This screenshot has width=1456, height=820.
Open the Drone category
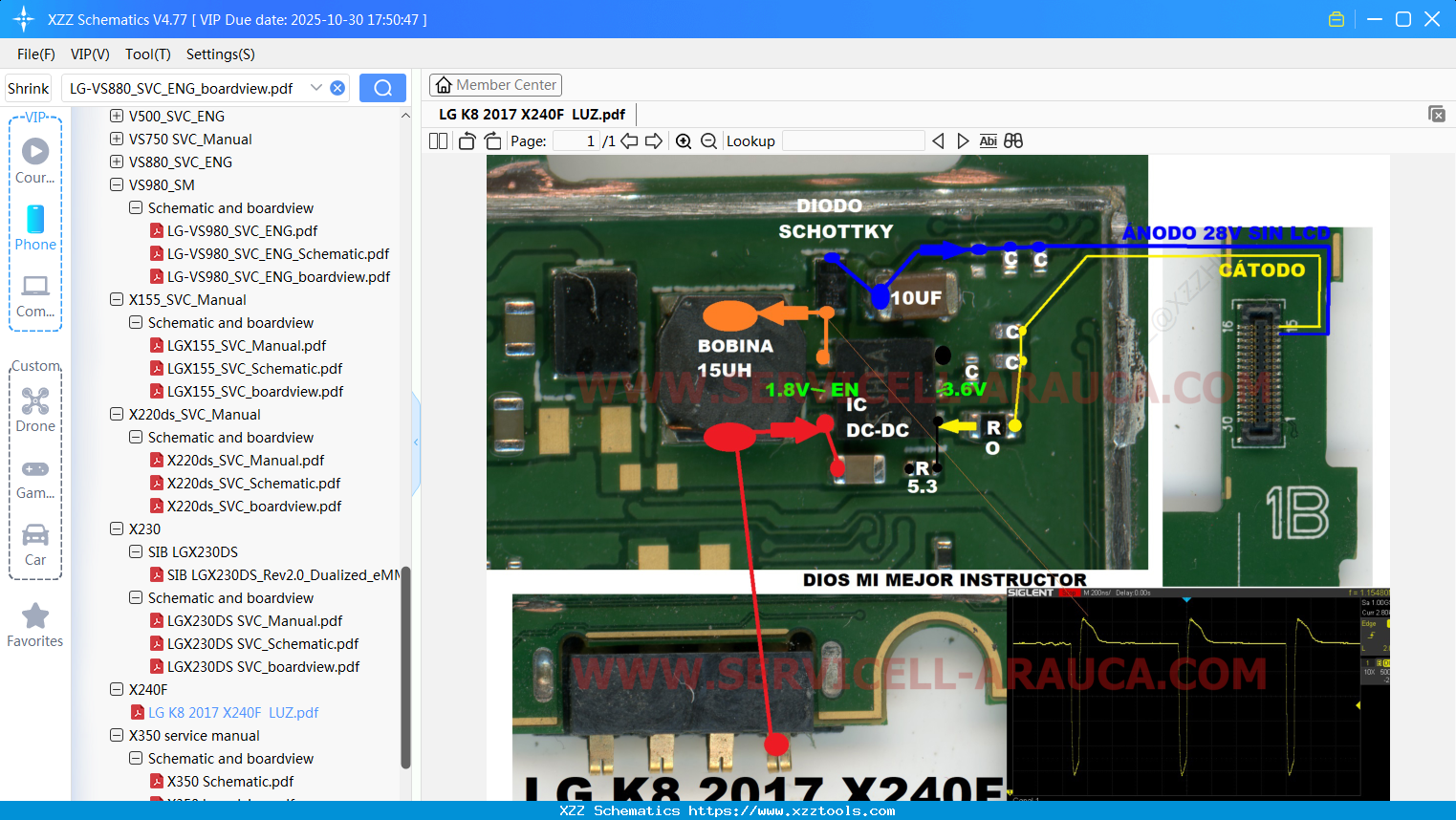coord(35,410)
